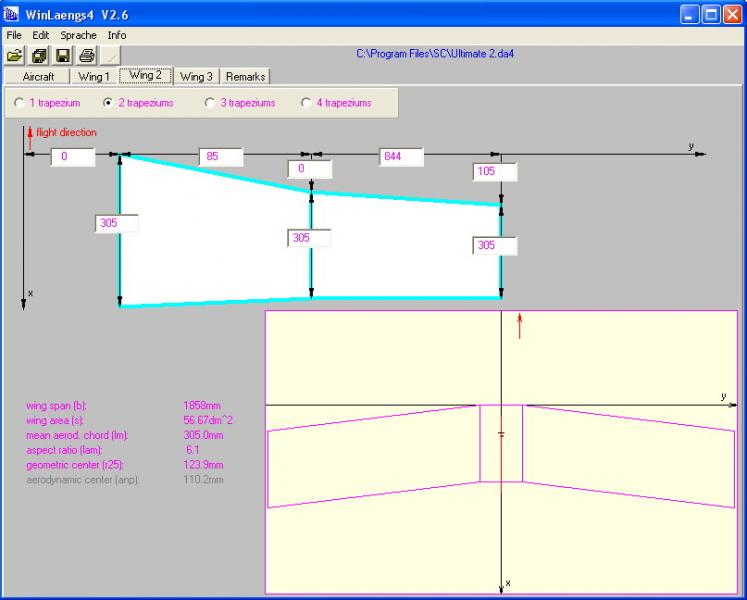Click the 105 sweep offset field
This screenshot has height=600, width=747.
tap(495, 172)
